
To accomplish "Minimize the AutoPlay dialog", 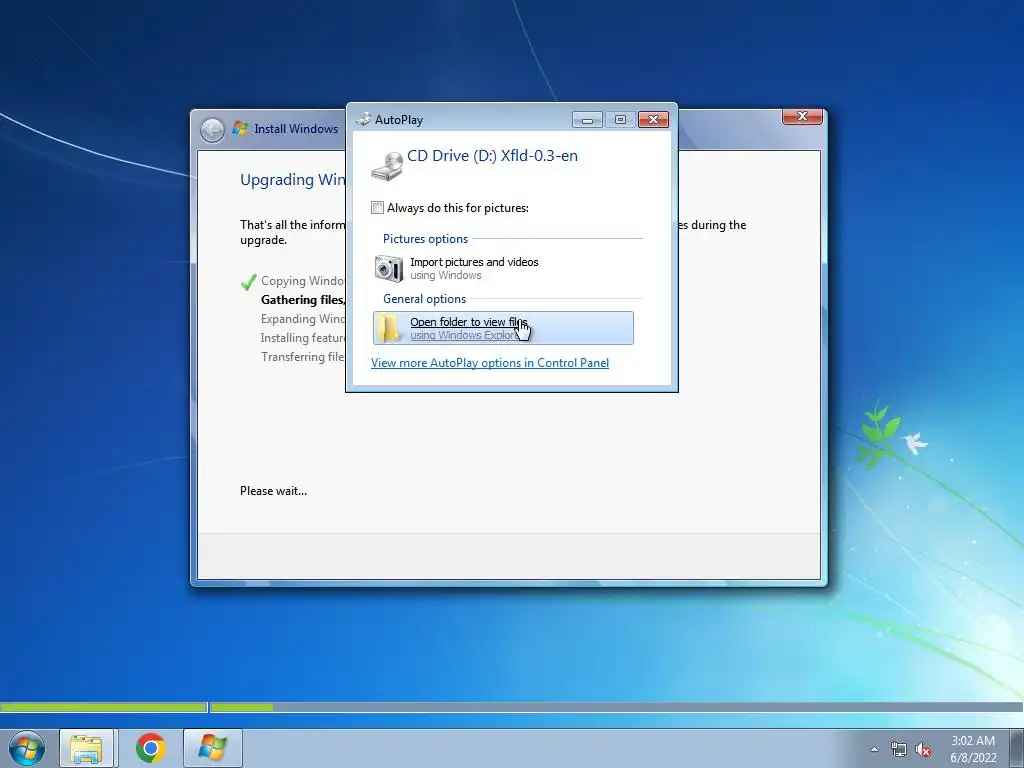I will [587, 120].
